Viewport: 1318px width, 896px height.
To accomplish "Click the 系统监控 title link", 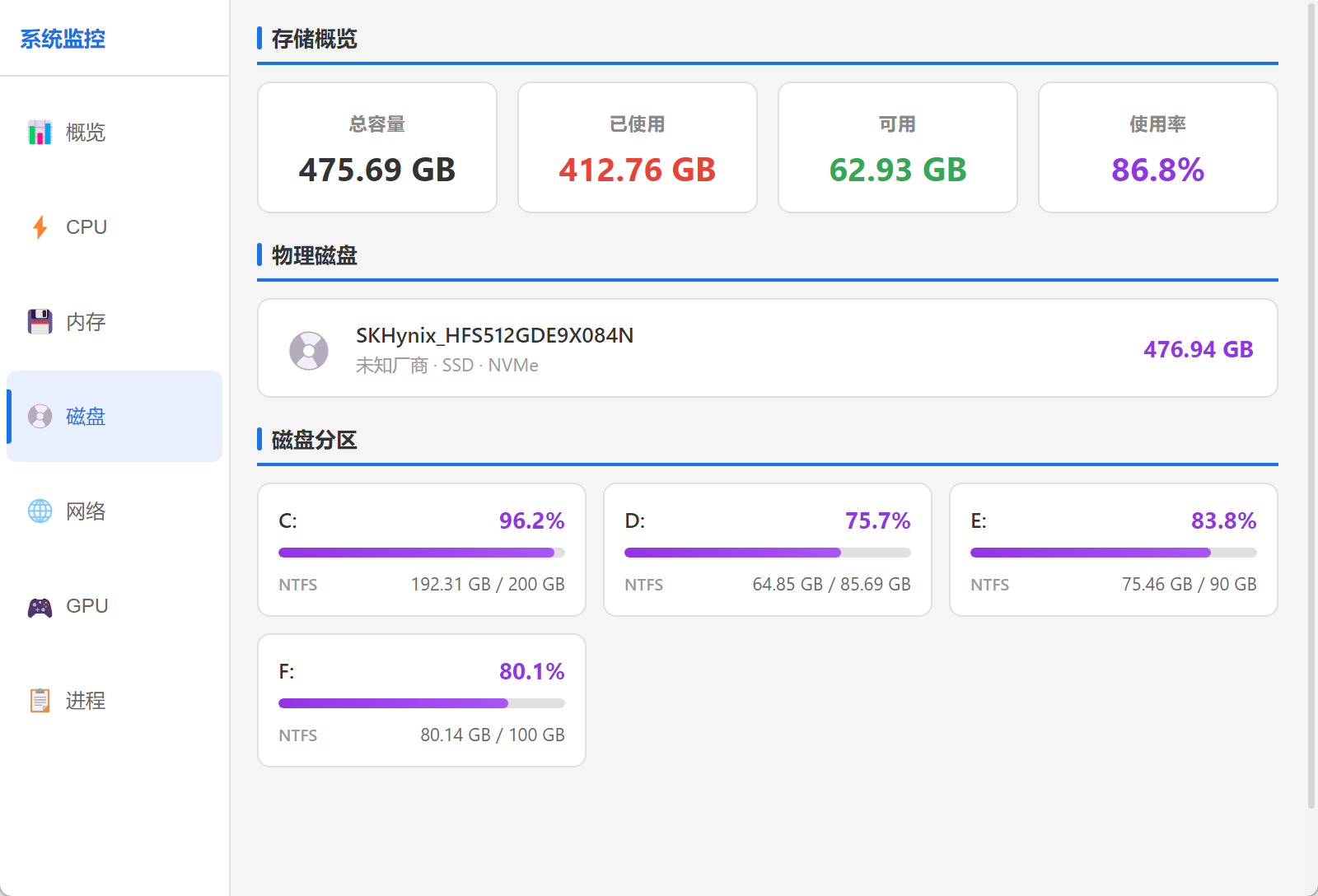I will coord(63,39).
